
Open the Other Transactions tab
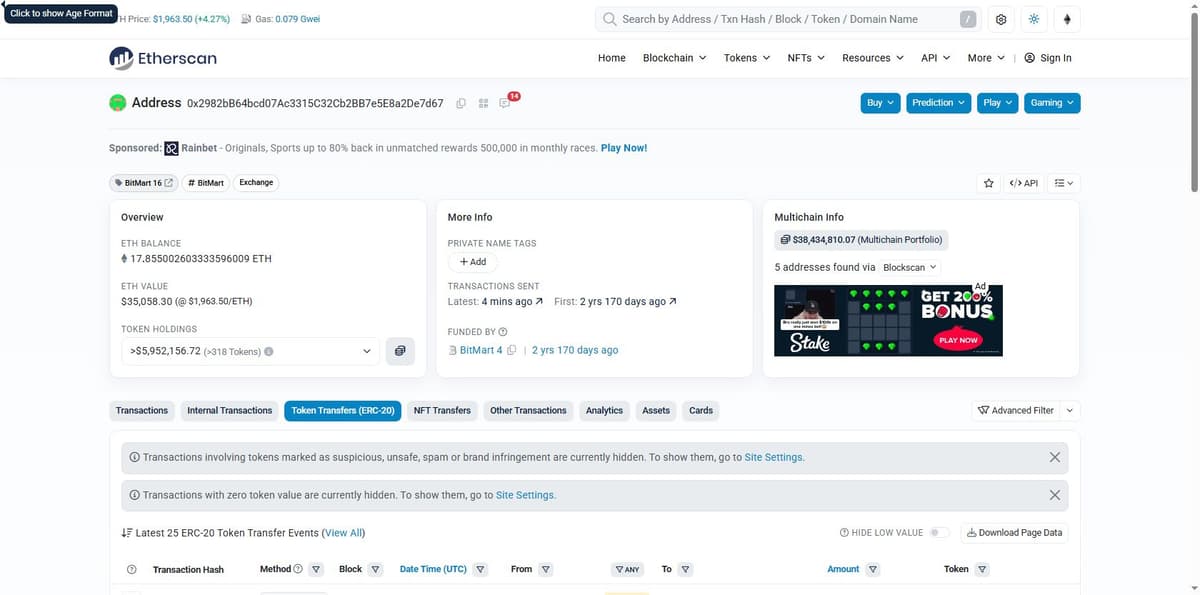pyautogui.click(x=528, y=410)
